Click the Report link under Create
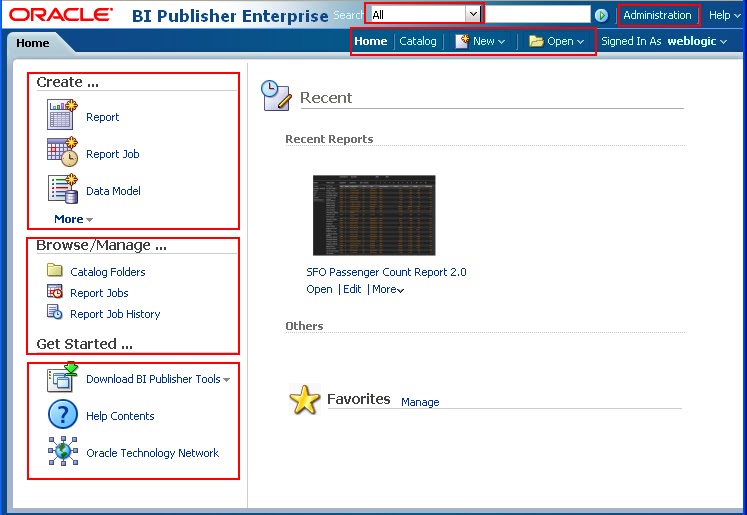This screenshot has height=515, width=747. coord(102,117)
